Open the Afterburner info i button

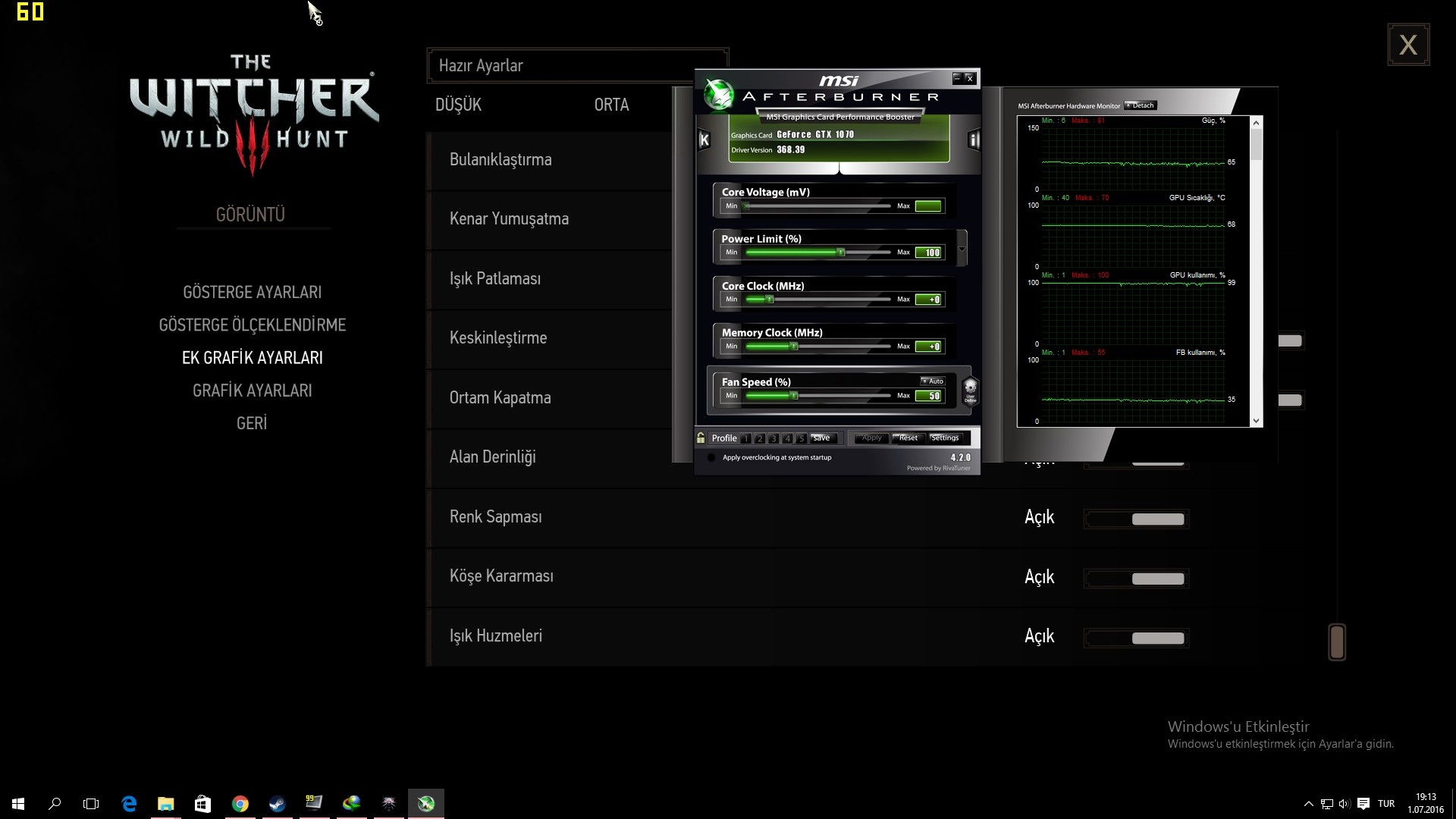[974, 140]
